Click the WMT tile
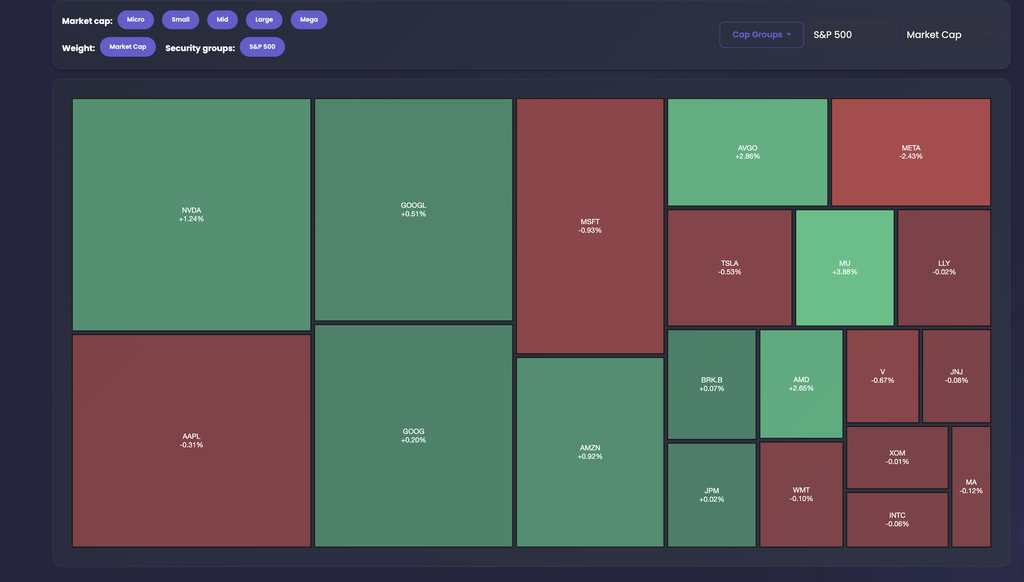Viewport: 1024px width, 582px height. coord(801,494)
